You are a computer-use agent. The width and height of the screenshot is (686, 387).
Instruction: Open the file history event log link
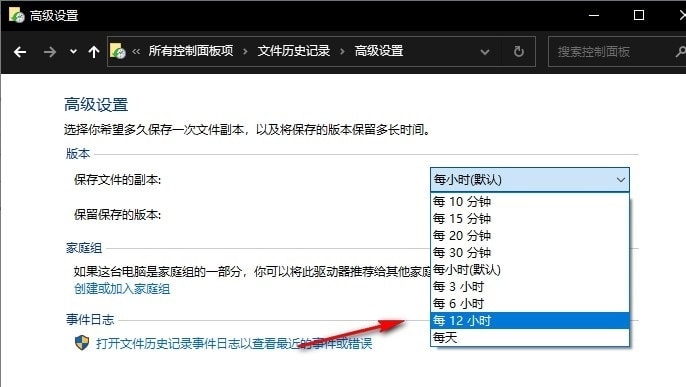tap(234, 344)
